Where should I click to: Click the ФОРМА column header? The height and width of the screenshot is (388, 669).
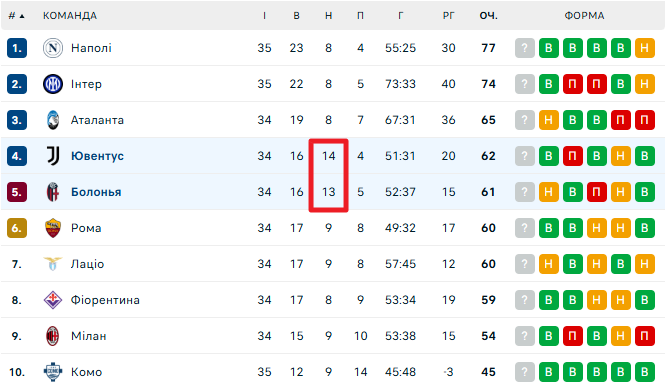point(585,16)
